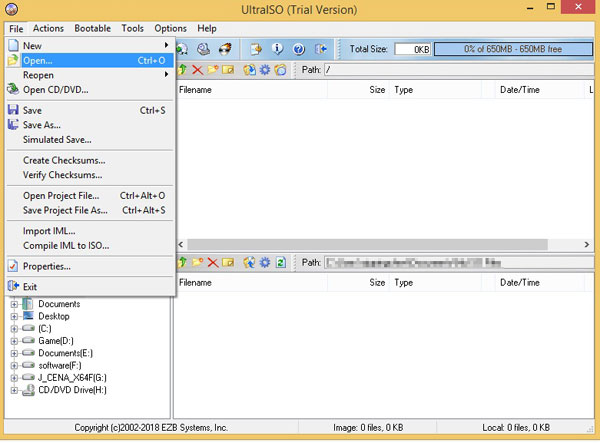Image resolution: width=600 pixels, height=443 pixels.
Task: Select Import IML... from the File menu
Action: pyautogui.click(x=90, y=231)
